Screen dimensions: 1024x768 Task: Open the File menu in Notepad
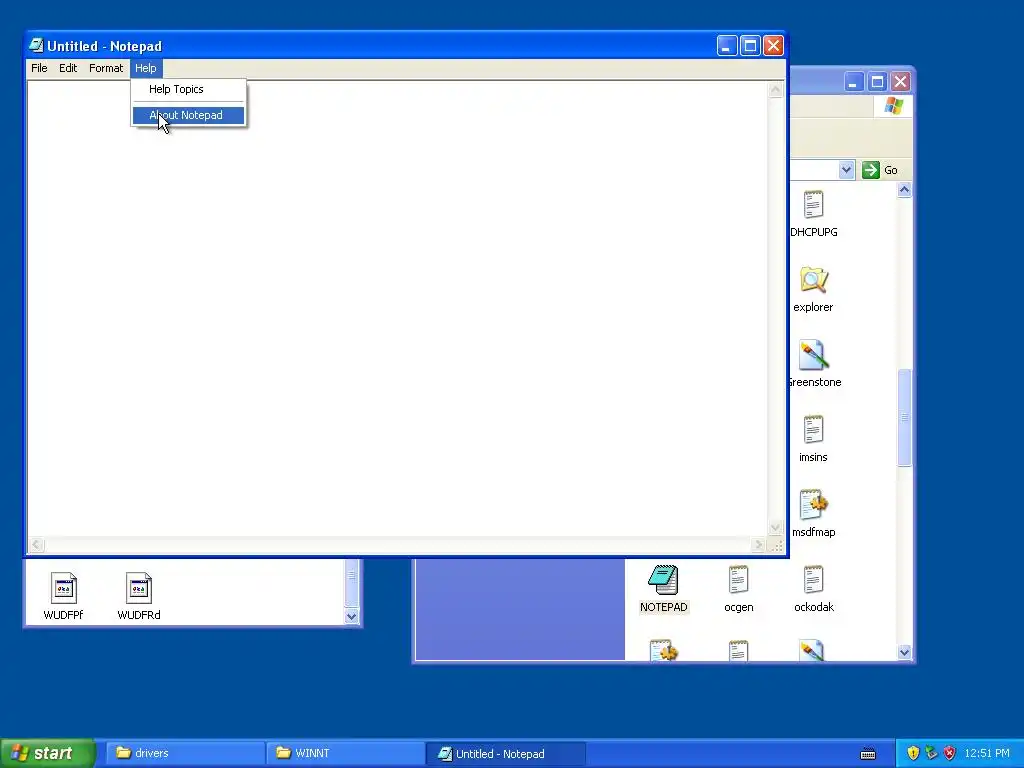(39, 68)
